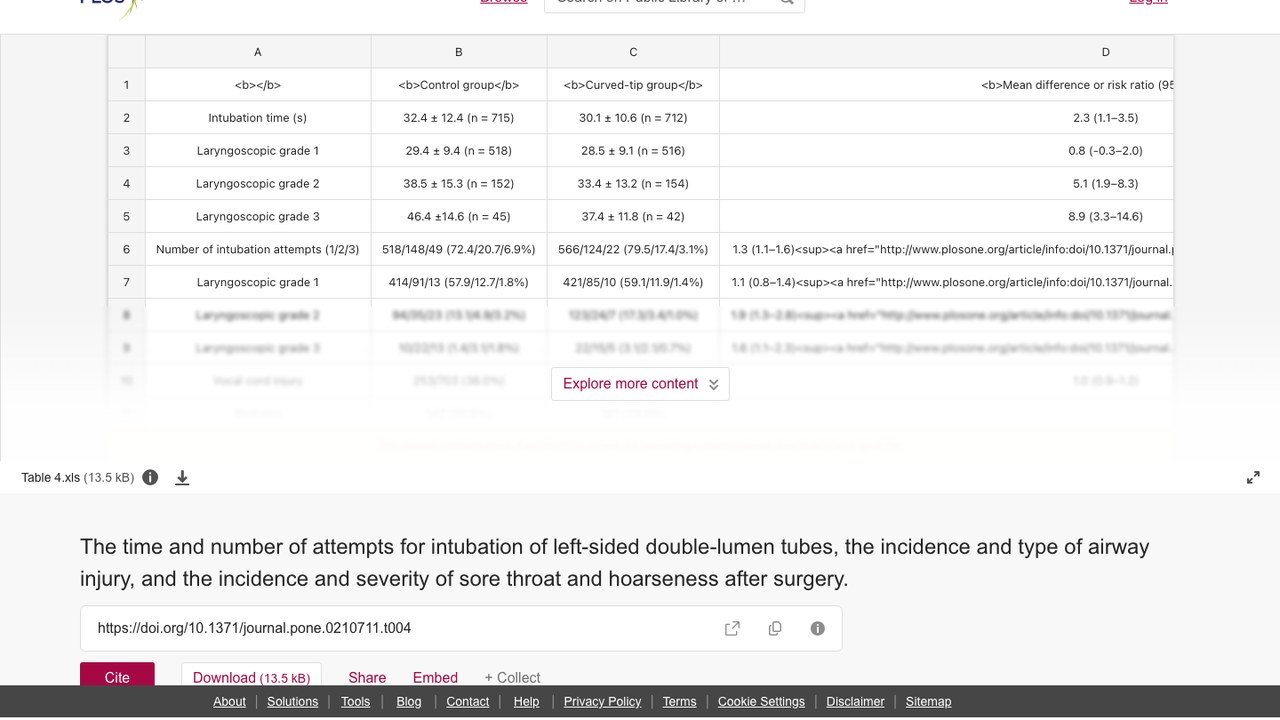Open the Sitemap link
Viewport: 1280px width, 720px height.
928,701
